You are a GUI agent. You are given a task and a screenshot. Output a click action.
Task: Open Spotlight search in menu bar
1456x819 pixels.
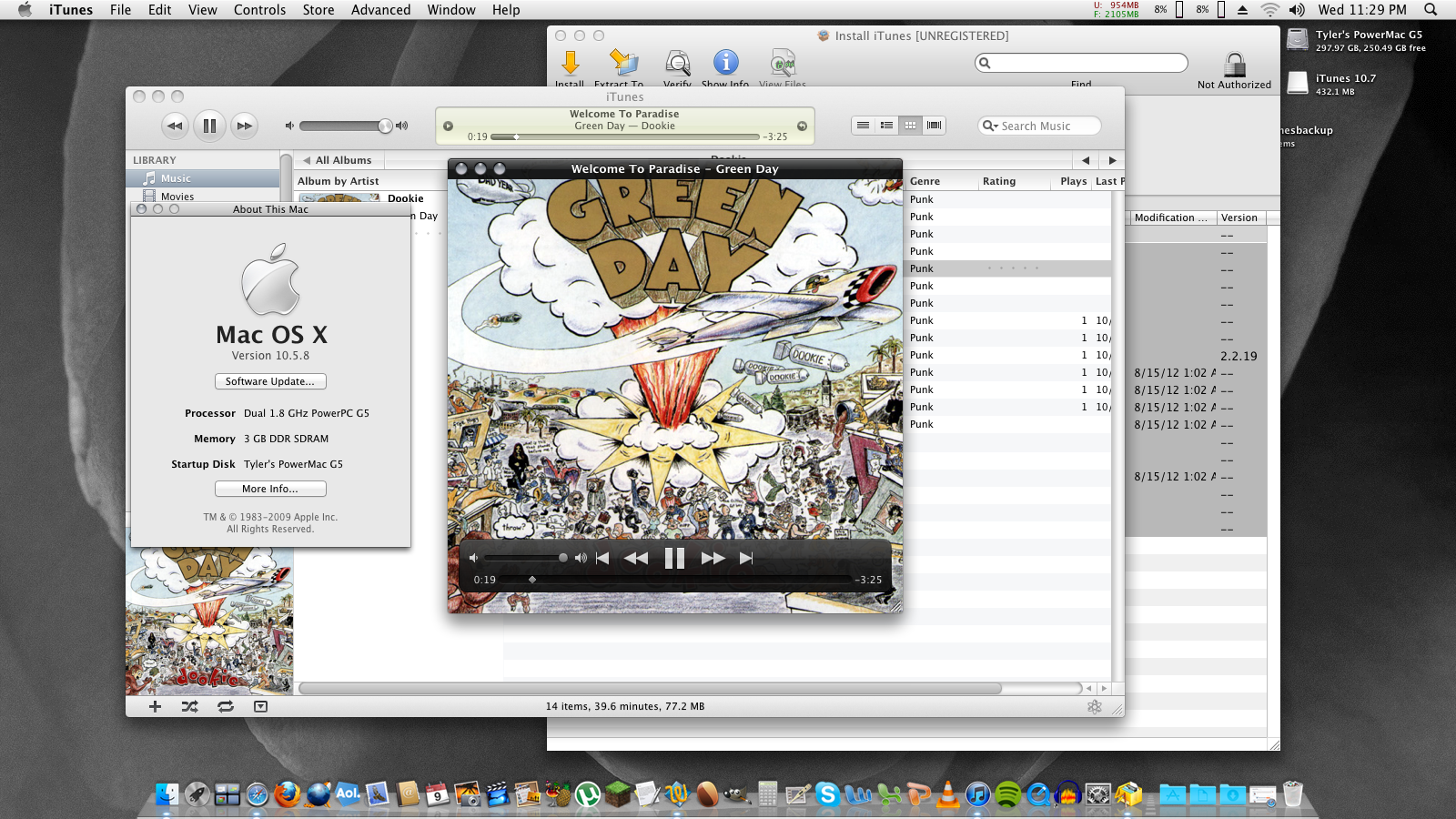tap(1431, 10)
